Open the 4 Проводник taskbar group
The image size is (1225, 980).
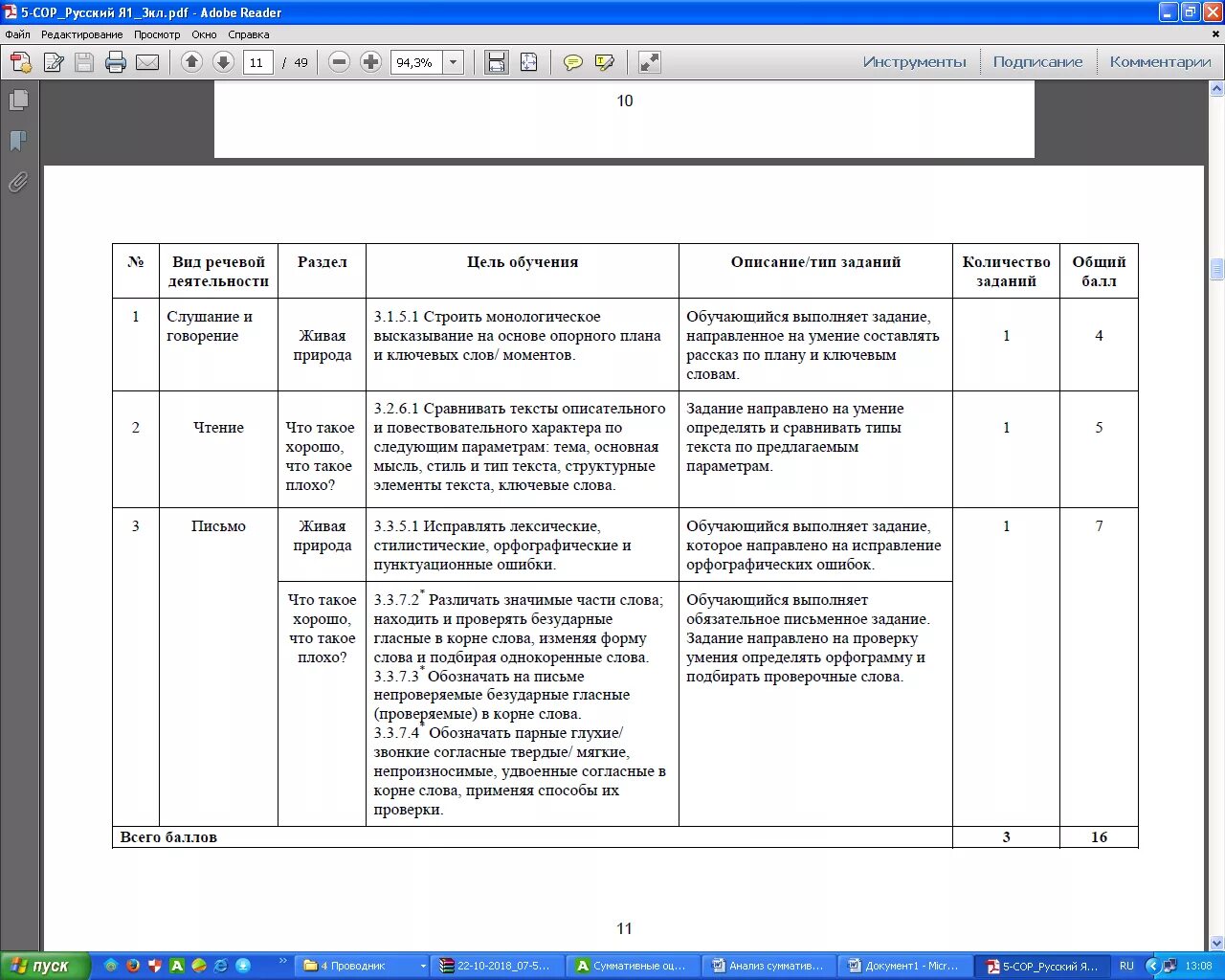[x=364, y=966]
